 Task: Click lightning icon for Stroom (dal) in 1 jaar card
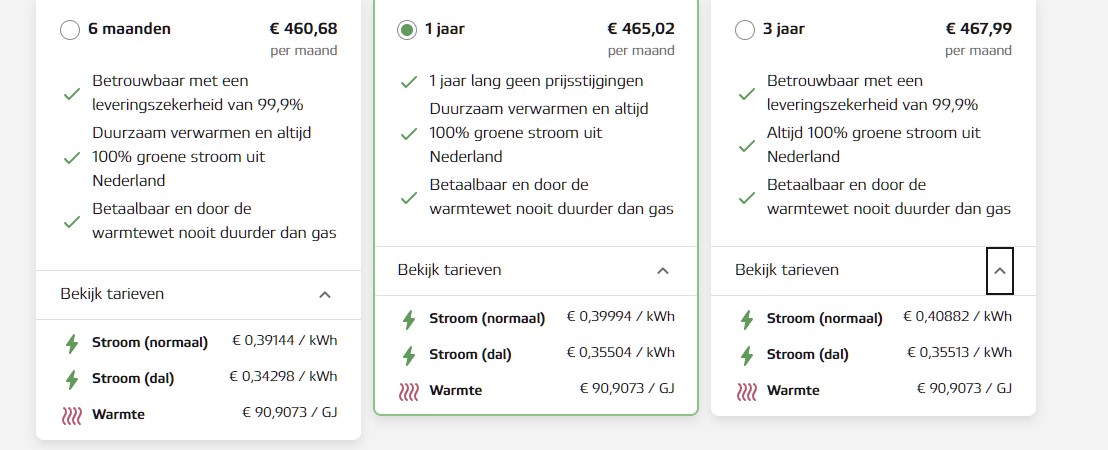tap(408, 355)
